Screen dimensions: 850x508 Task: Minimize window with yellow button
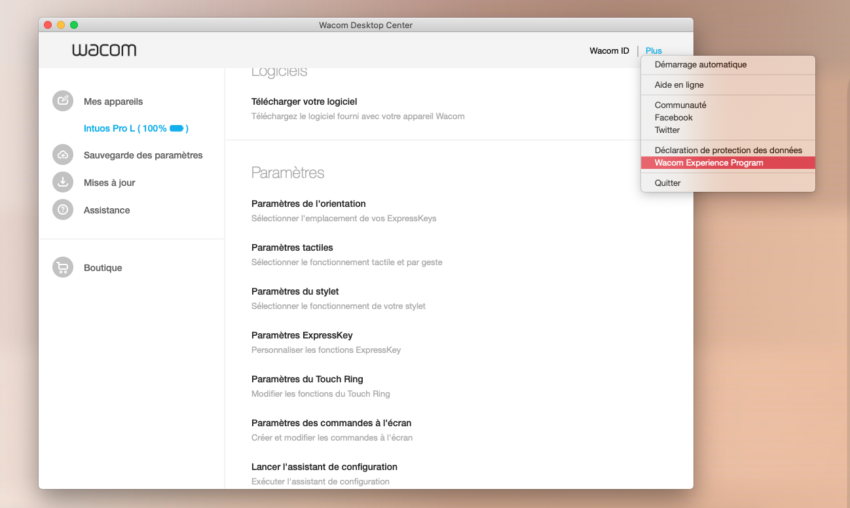(x=61, y=25)
